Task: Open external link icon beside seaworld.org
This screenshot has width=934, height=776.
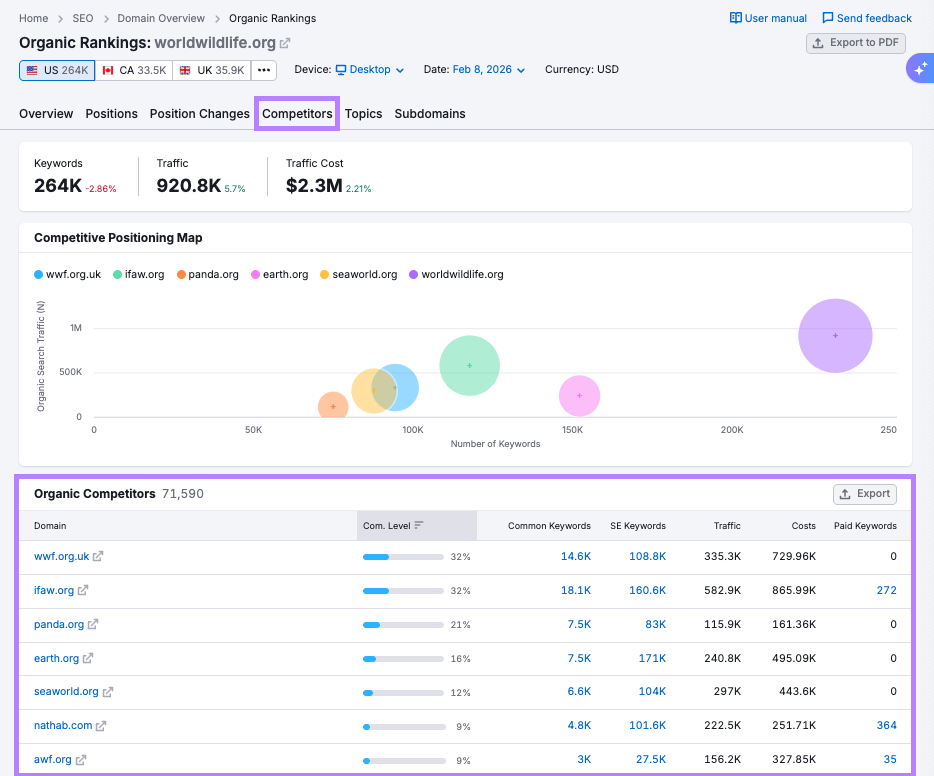Action: coord(108,692)
